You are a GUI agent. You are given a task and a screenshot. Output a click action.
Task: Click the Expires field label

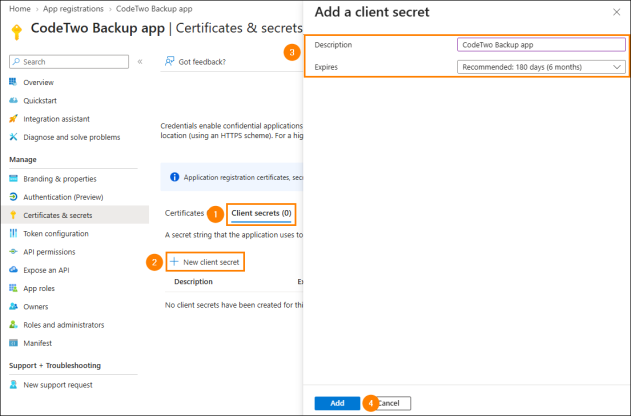click(x=326, y=67)
